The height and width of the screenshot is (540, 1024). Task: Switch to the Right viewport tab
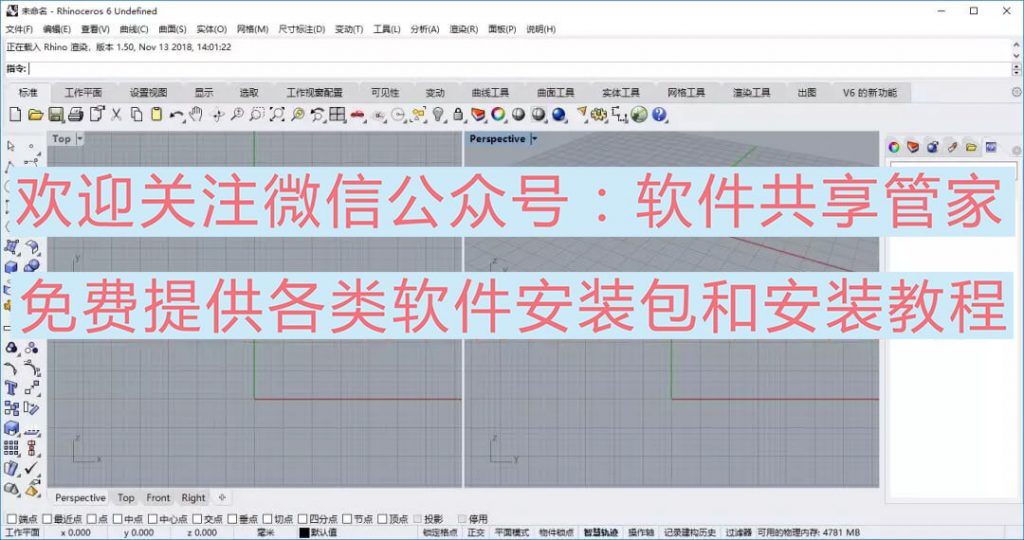193,498
